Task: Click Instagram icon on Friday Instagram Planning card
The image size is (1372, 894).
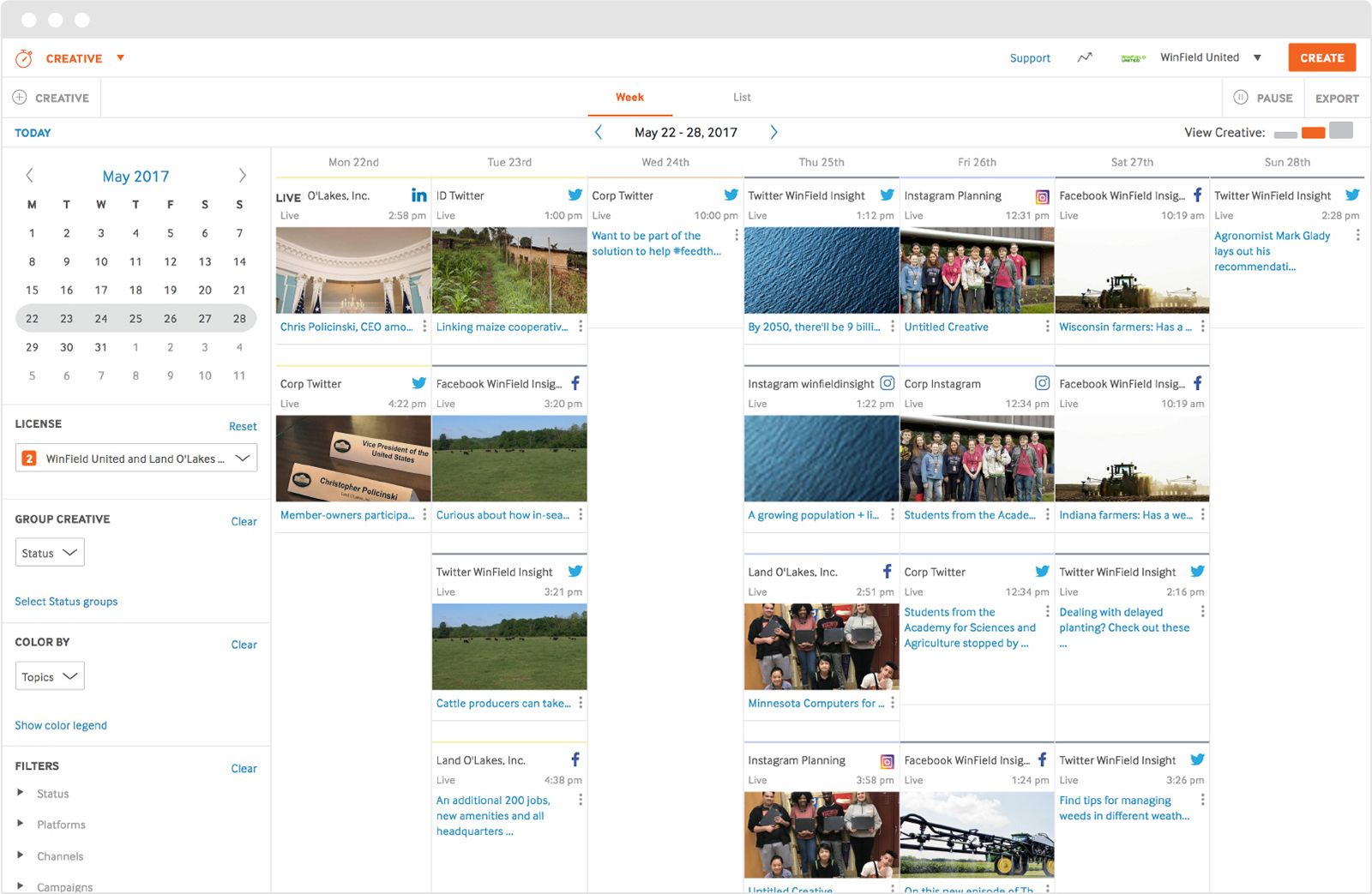Action: click(1042, 196)
